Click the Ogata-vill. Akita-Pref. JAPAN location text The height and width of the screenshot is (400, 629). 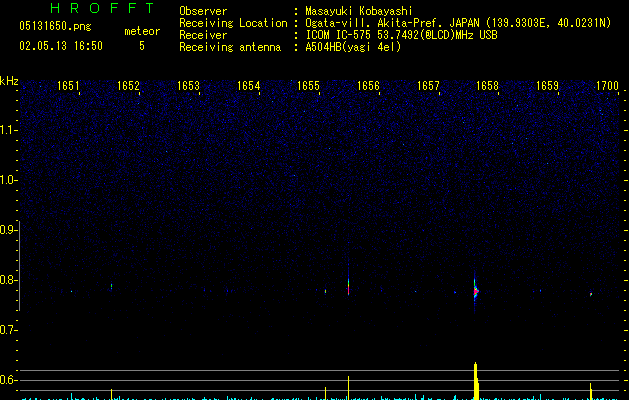[x=458, y=23]
